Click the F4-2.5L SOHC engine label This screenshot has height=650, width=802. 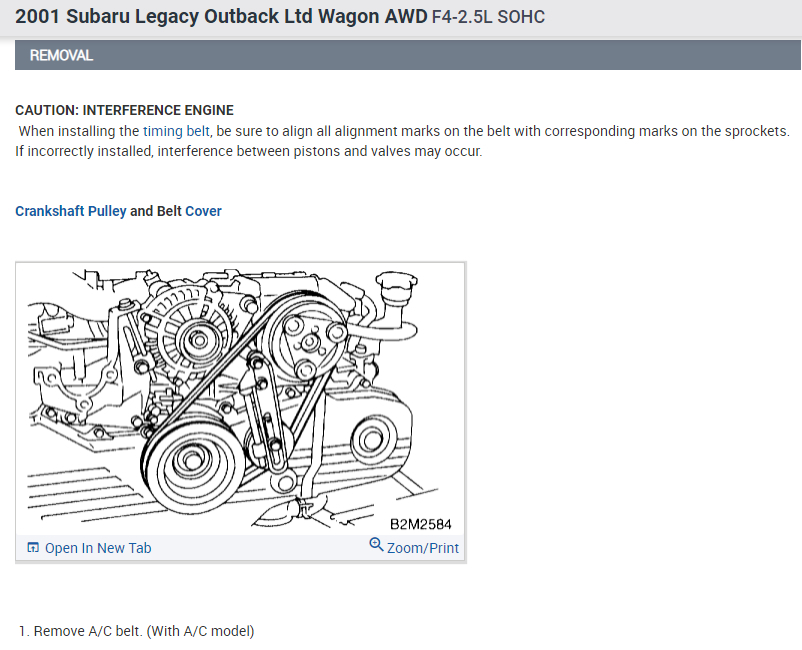pyautogui.click(x=488, y=17)
